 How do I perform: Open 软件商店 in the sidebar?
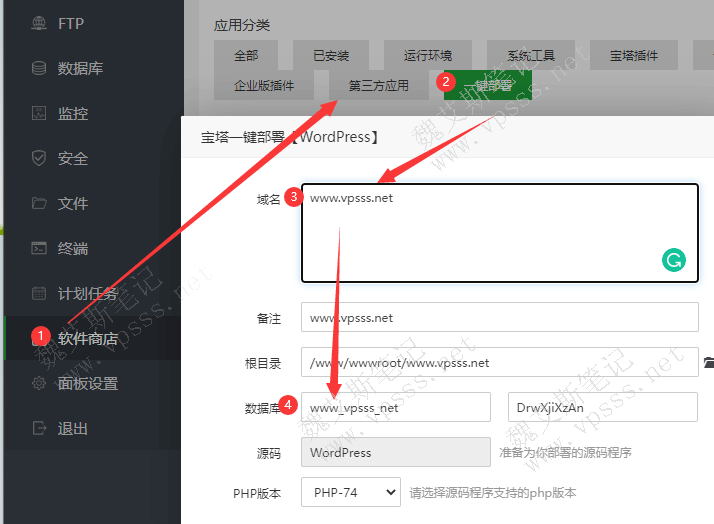(x=87, y=338)
